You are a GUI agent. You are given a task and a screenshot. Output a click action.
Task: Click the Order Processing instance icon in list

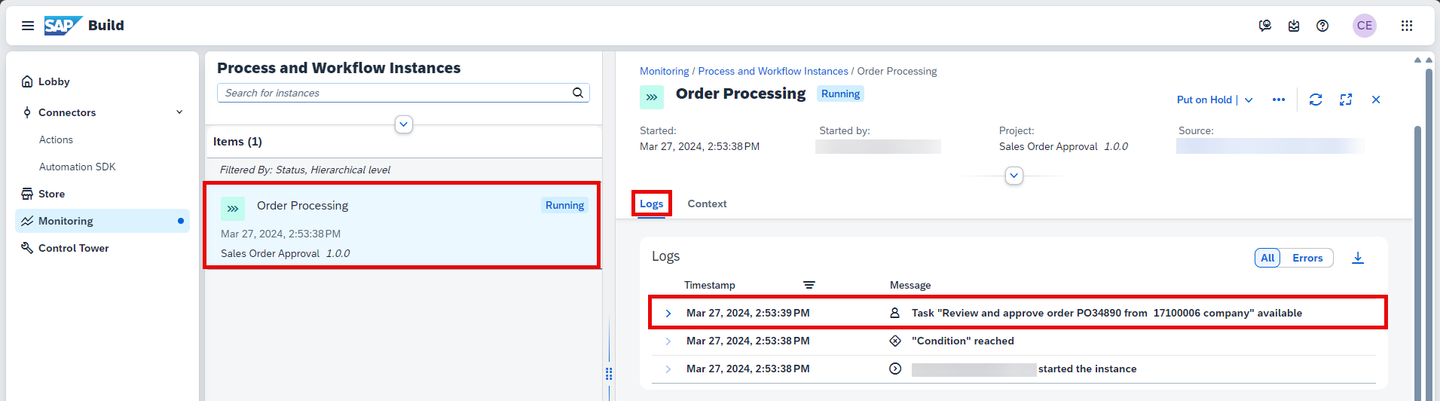pyautogui.click(x=233, y=208)
